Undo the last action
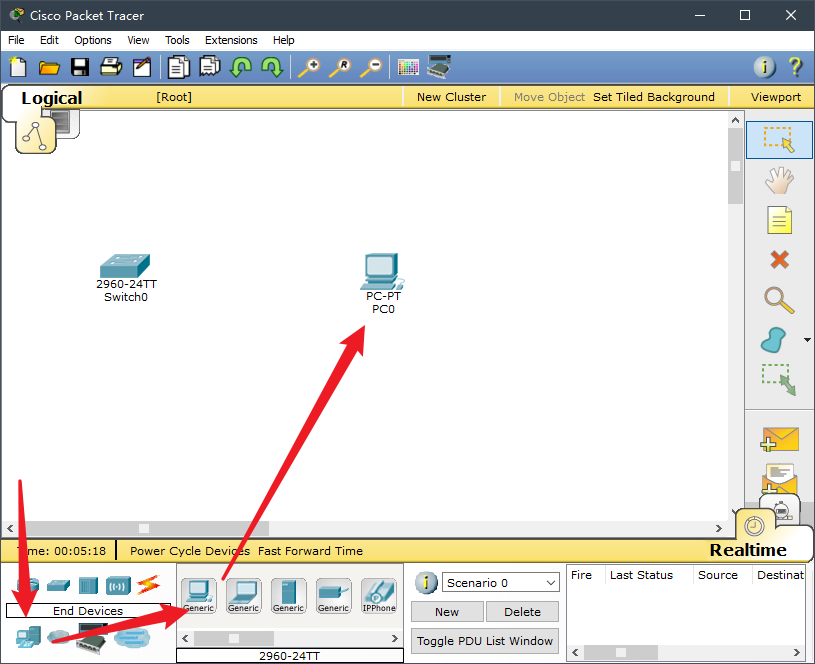Viewport: 815px width, 664px height. (x=241, y=67)
